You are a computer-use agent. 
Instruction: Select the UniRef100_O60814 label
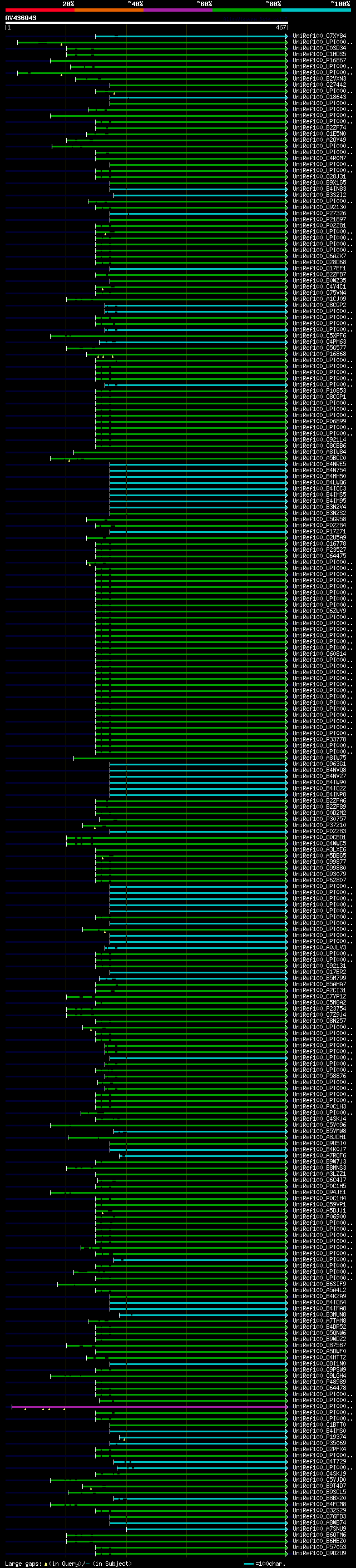point(319,654)
